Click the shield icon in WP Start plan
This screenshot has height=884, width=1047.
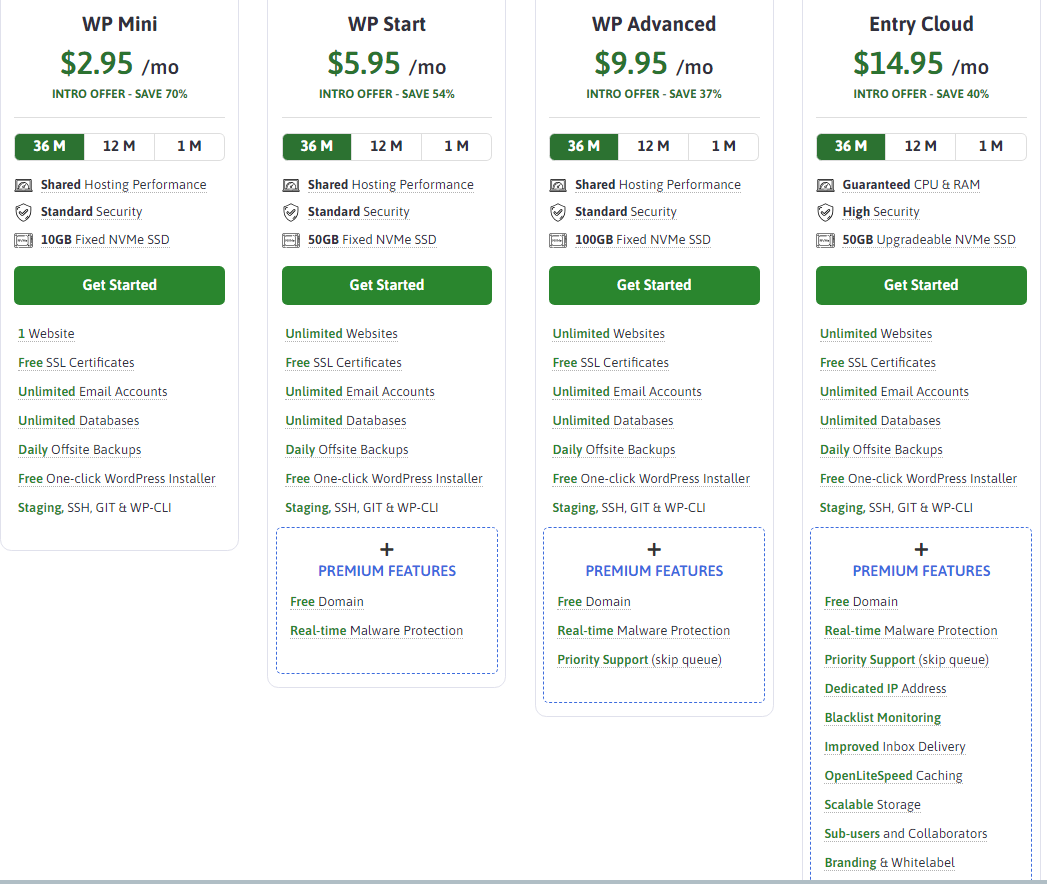pyautogui.click(x=291, y=212)
